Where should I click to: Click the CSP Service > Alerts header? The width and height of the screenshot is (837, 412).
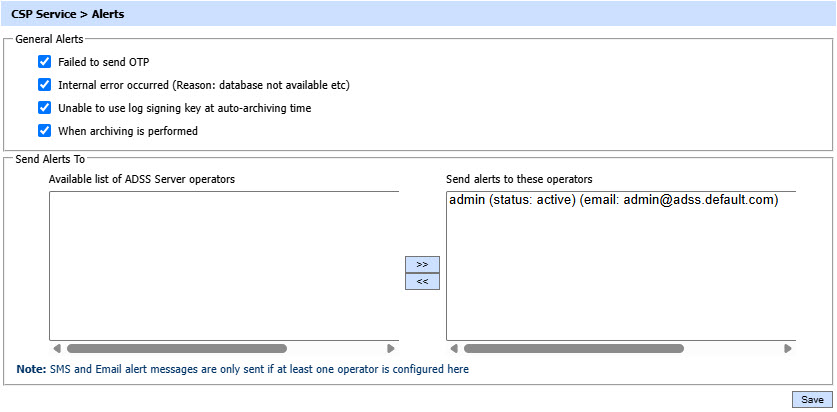point(68,15)
